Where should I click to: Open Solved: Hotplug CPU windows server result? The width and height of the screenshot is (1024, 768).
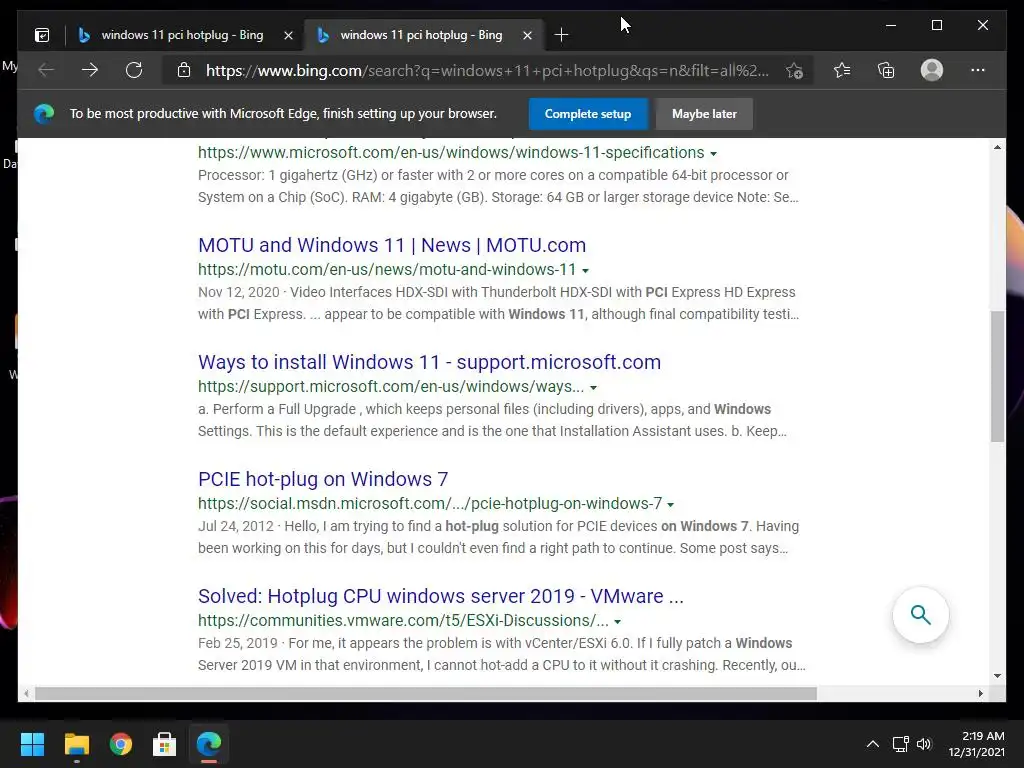(x=441, y=596)
